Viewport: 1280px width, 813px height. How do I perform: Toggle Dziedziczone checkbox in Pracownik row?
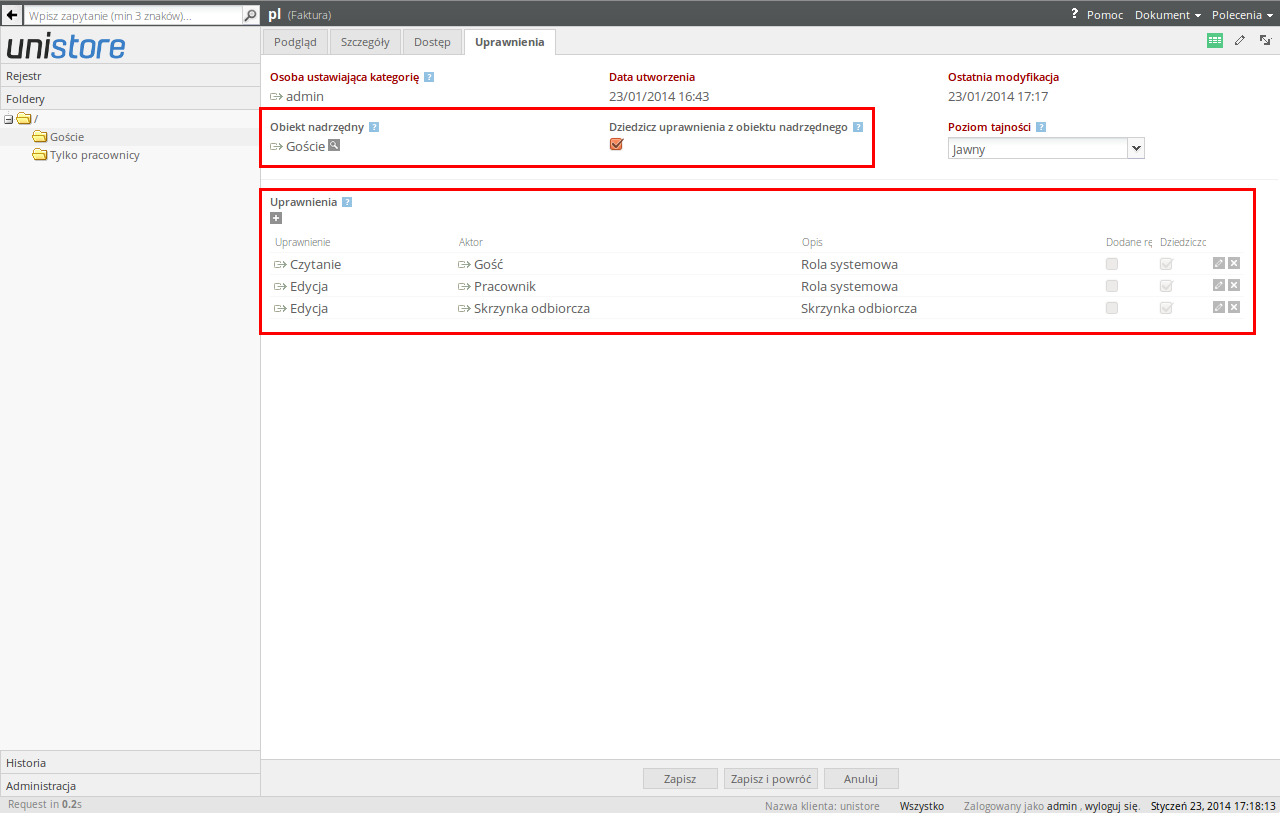click(1166, 286)
